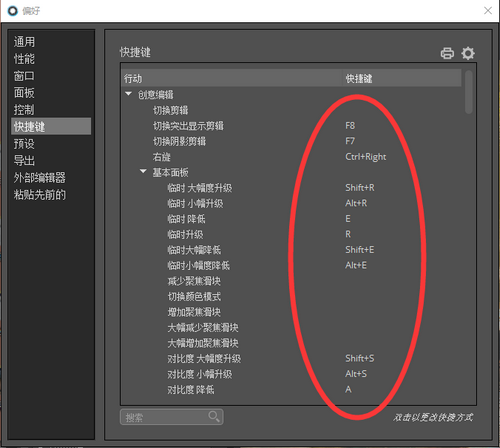Click the magnifier icon in search box
The height and width of the screenshot is (448, 500).
pos(214,416)
